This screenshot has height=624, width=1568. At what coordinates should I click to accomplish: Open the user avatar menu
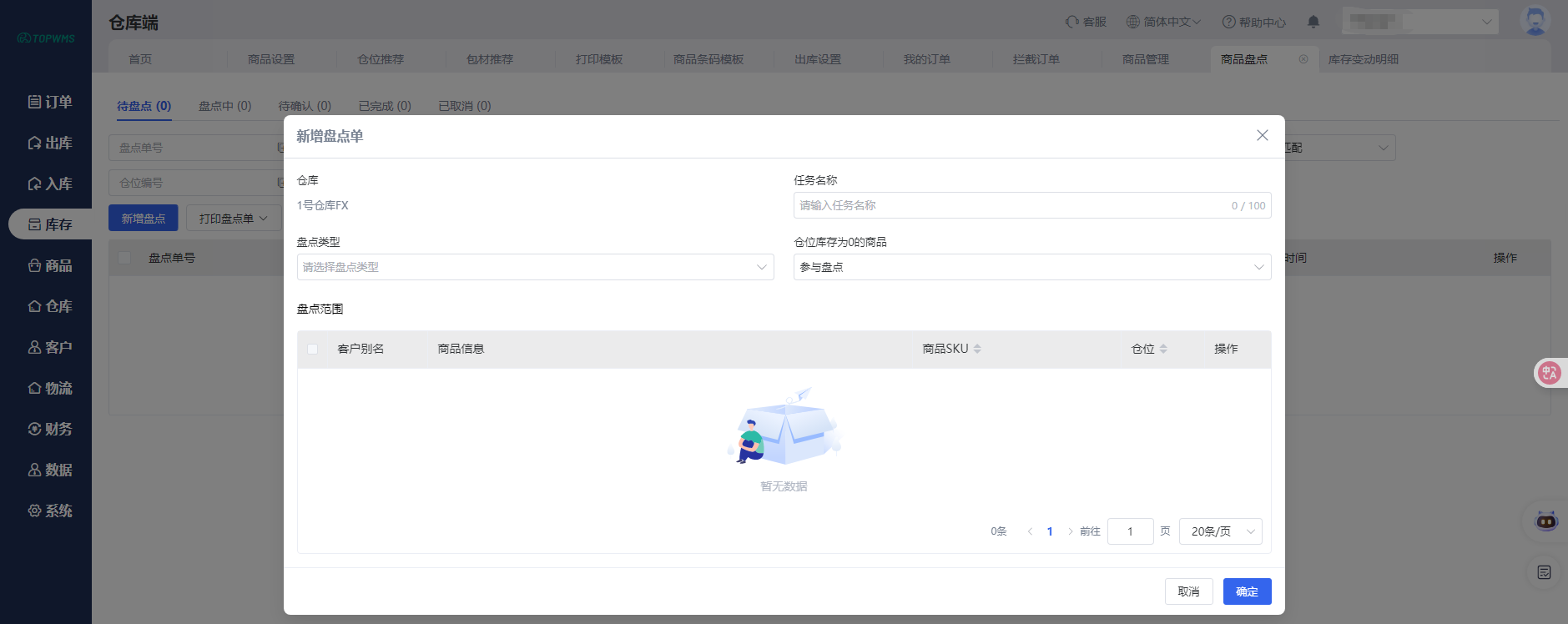(1535, 20)
